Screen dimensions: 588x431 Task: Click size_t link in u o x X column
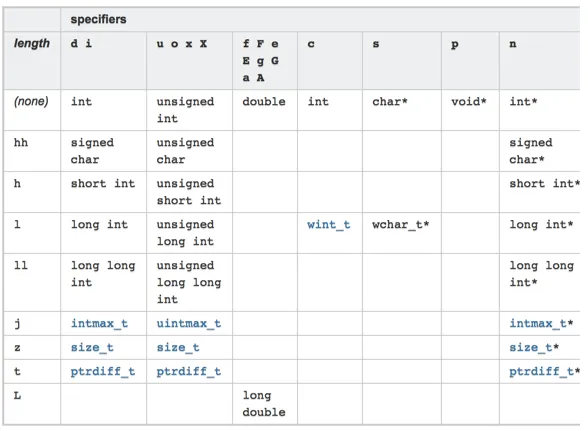pos(178,347)
